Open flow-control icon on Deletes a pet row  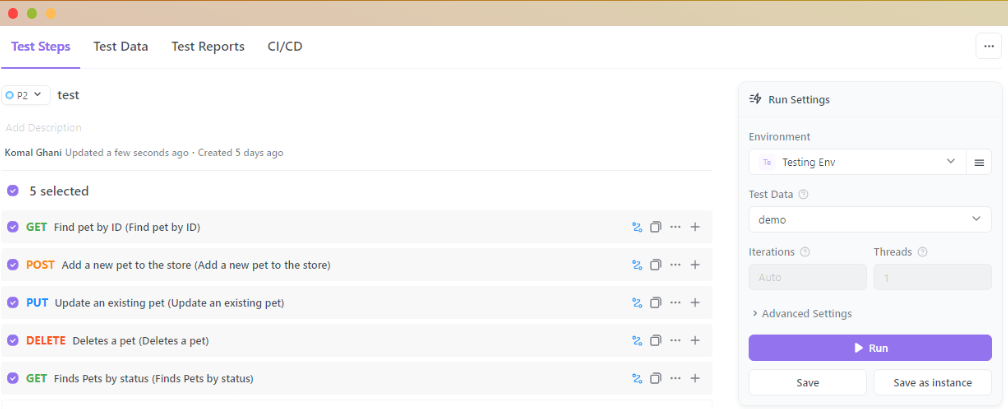[637, 341]
